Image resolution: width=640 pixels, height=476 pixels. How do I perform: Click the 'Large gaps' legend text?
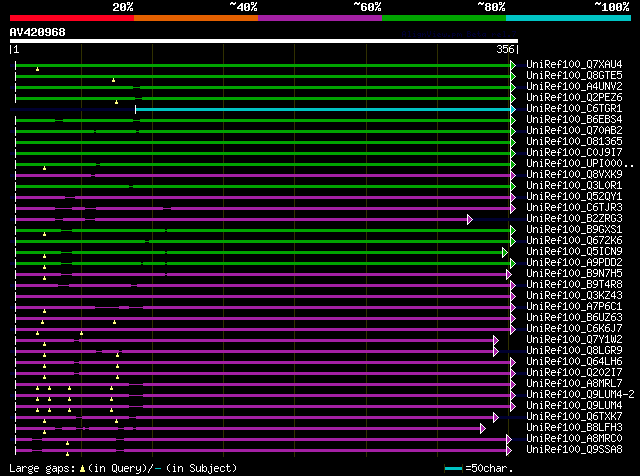pos(42,468)
